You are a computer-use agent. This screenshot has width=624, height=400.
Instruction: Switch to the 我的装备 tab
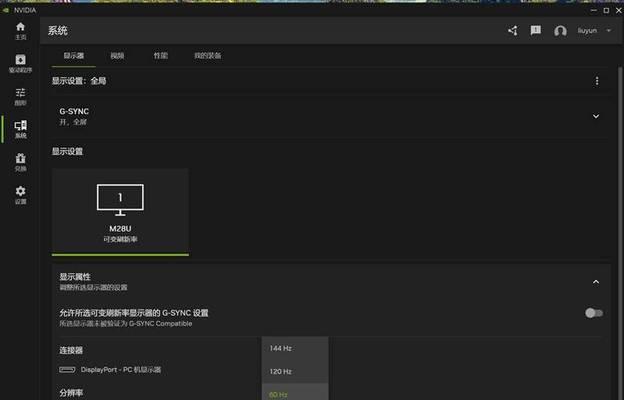pyautogui.click(x=208, y=56)
